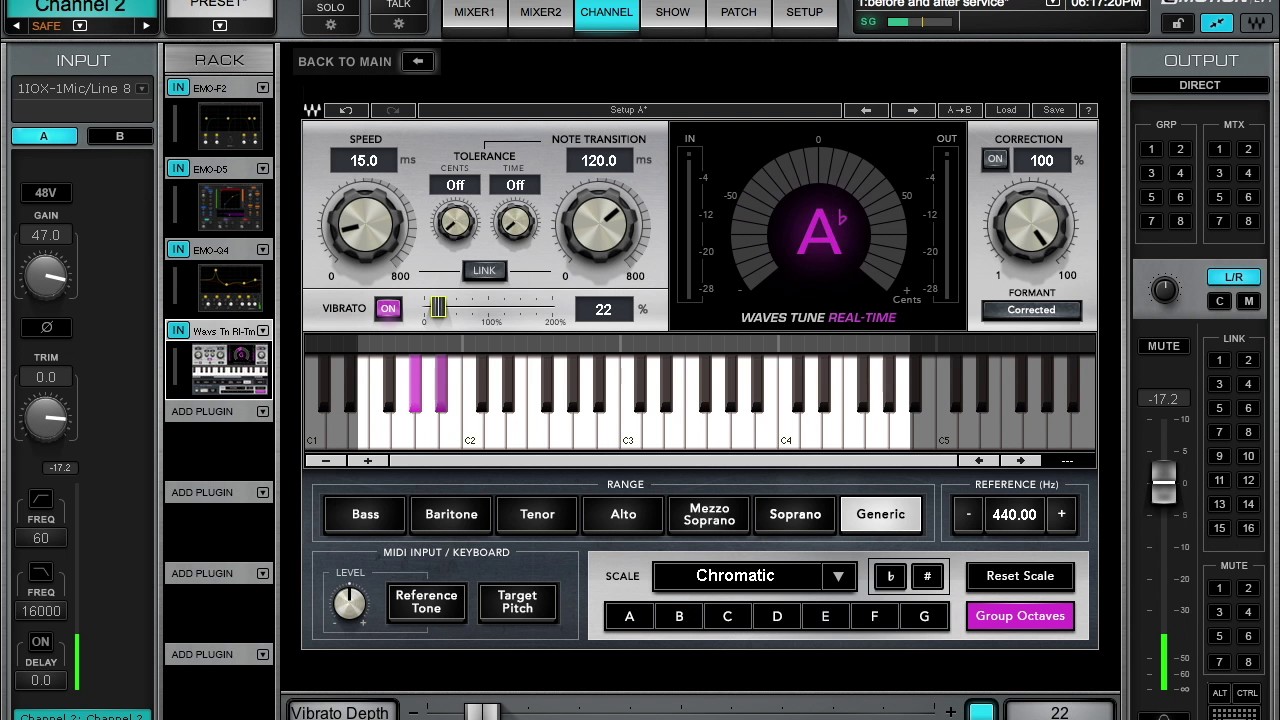Zoom in keyboard with plus icon
Screen dimensions: 1280x720
pyautogui.click(x=367, y=461)
